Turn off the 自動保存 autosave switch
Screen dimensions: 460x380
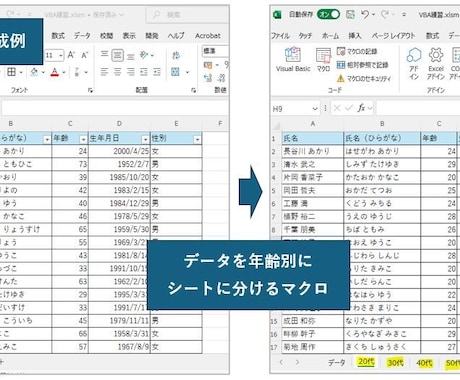pyautogui.click(x=328, y=14)
